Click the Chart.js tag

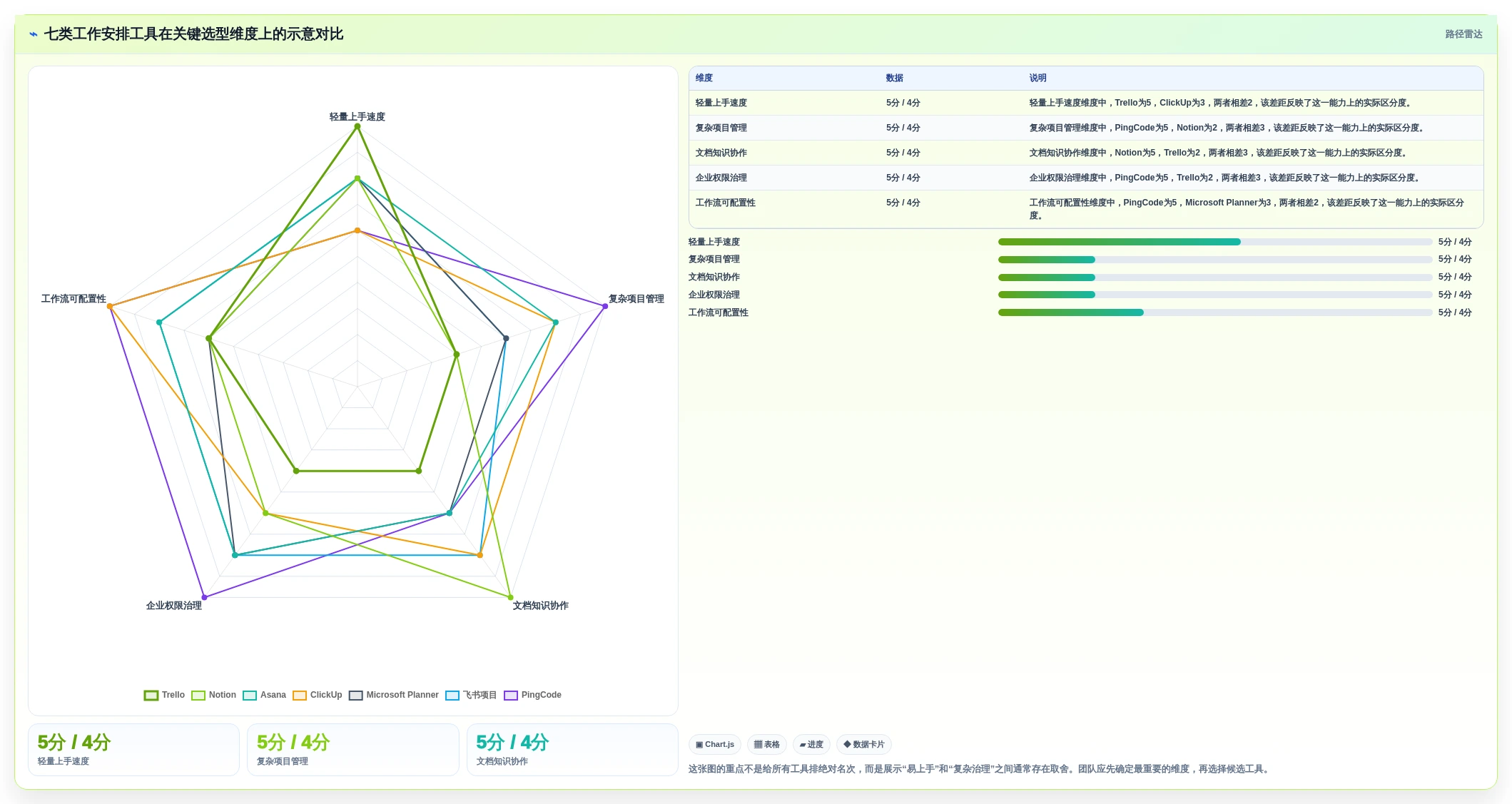coord(715,745)
